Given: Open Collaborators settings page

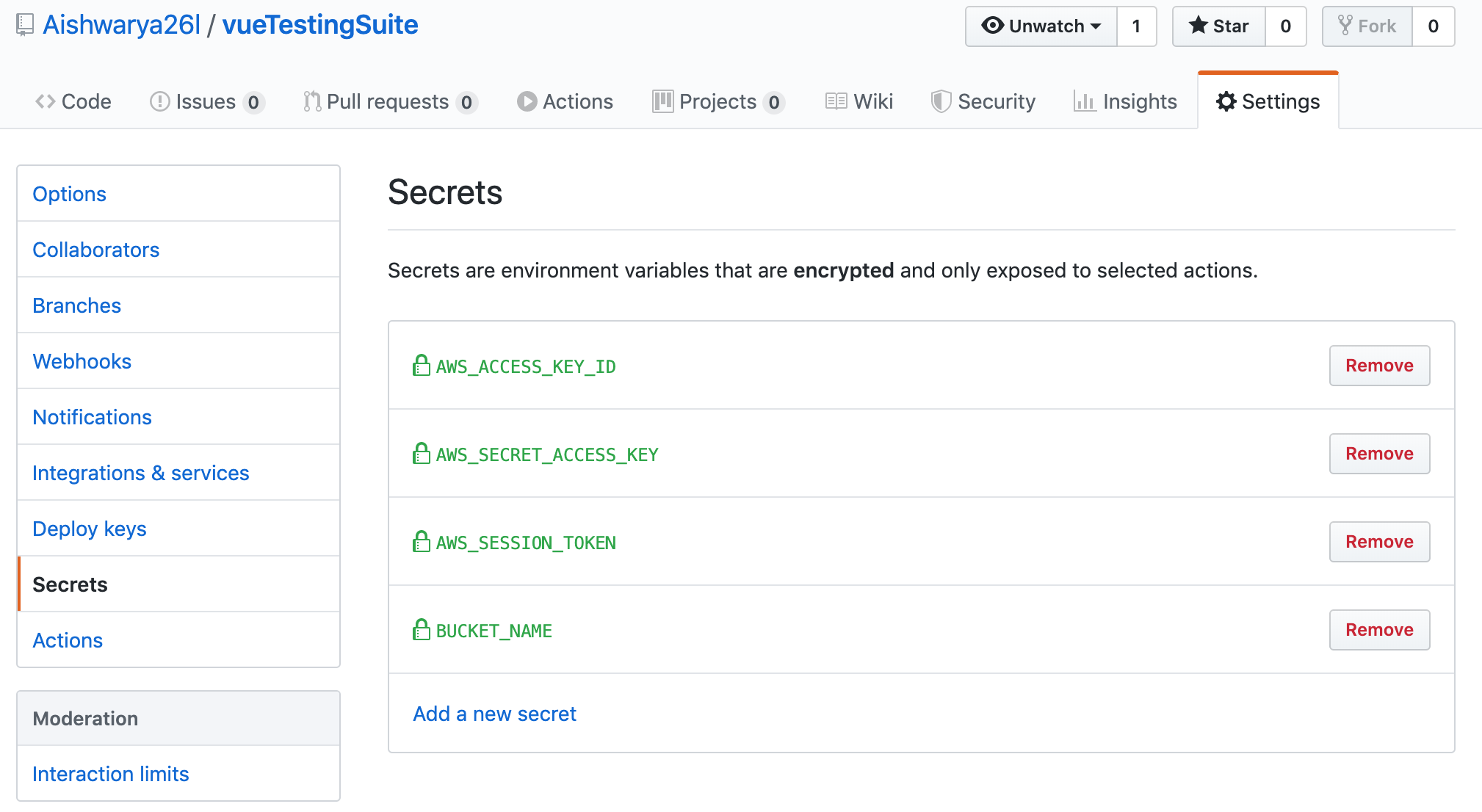Looking at the screenshot, I should (x=96, y=249).
